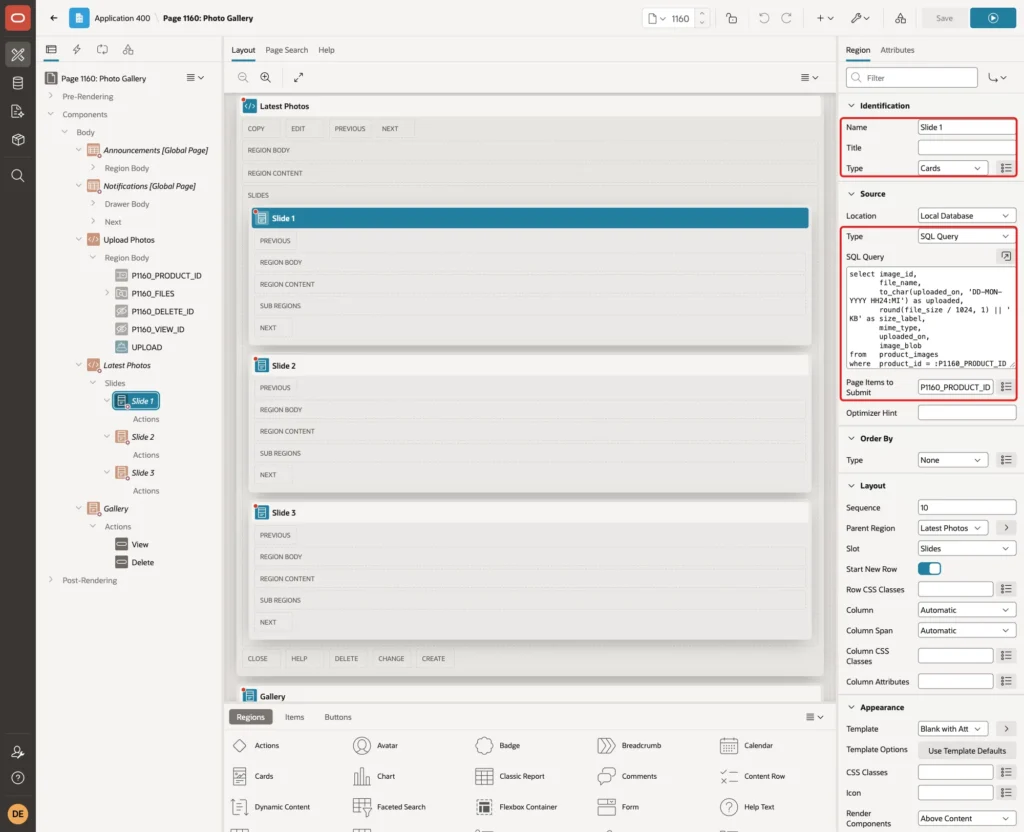Image resolution: width=1024 pixels, height=832 pixels.
Task: Expand the layout pane to full size
Action: tap(298, 77)
